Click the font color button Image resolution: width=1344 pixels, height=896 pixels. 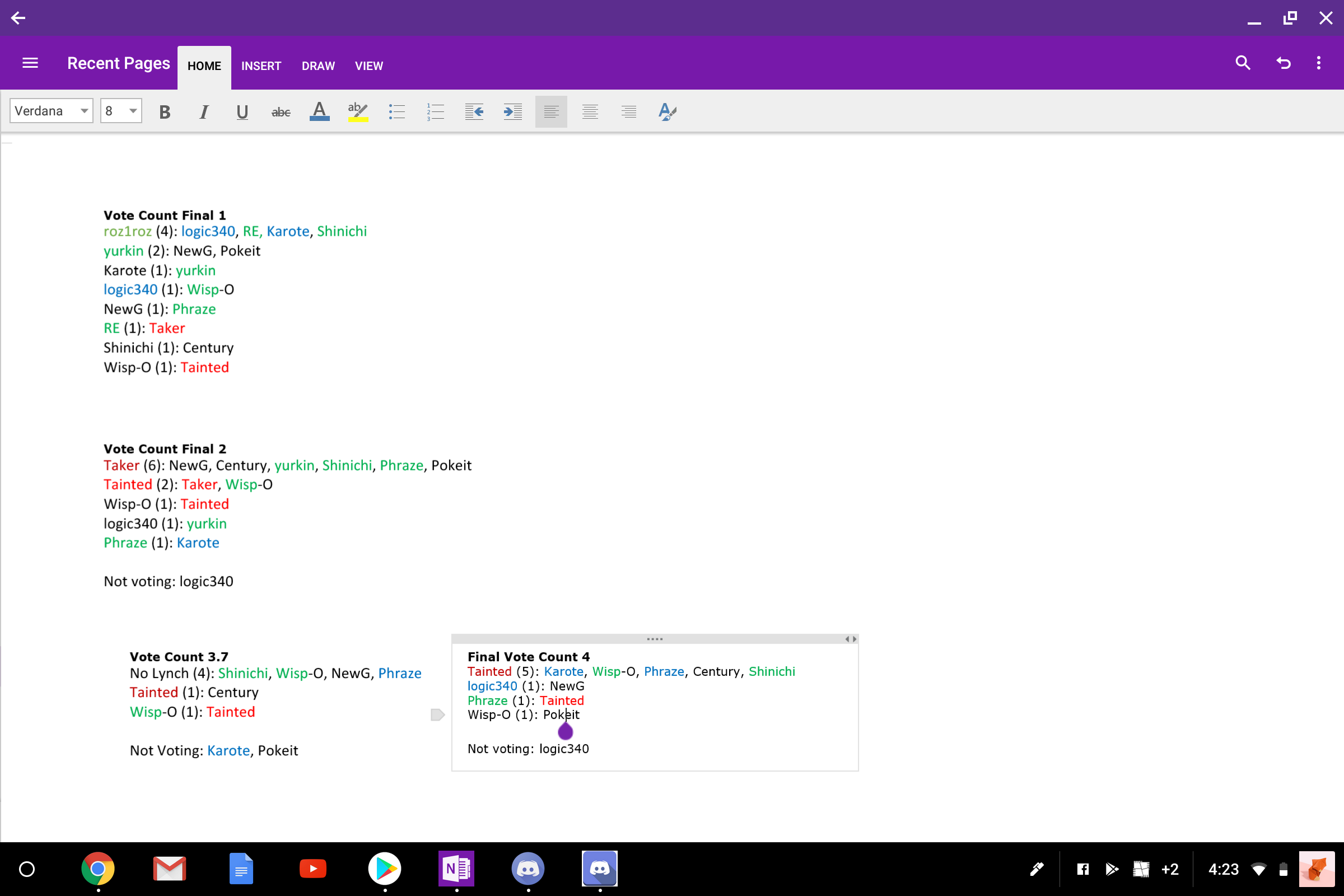tap(319, 111)
